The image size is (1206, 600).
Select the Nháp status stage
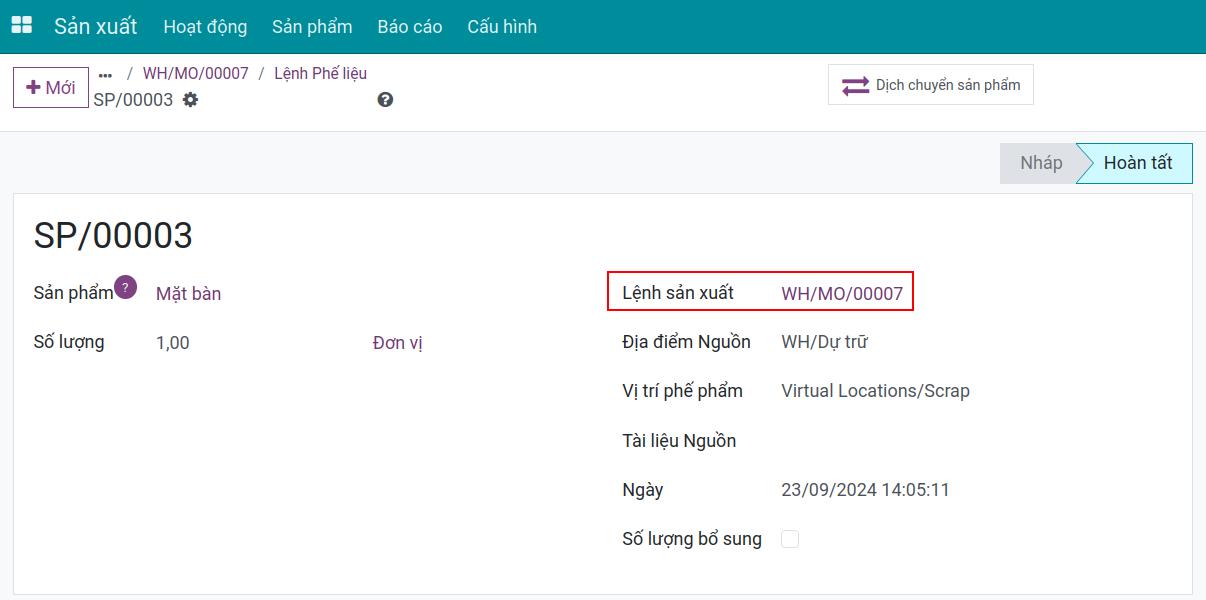(1040, 163)
